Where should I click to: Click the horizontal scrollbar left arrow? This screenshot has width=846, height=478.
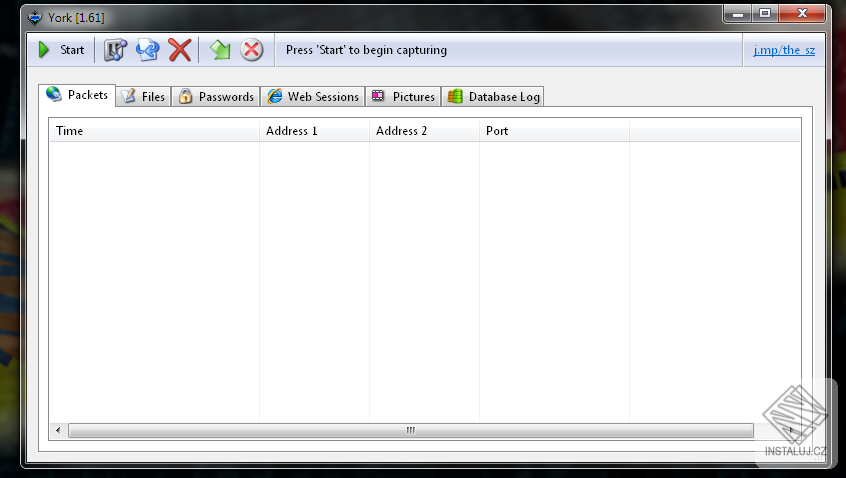[x=58, y=431]
